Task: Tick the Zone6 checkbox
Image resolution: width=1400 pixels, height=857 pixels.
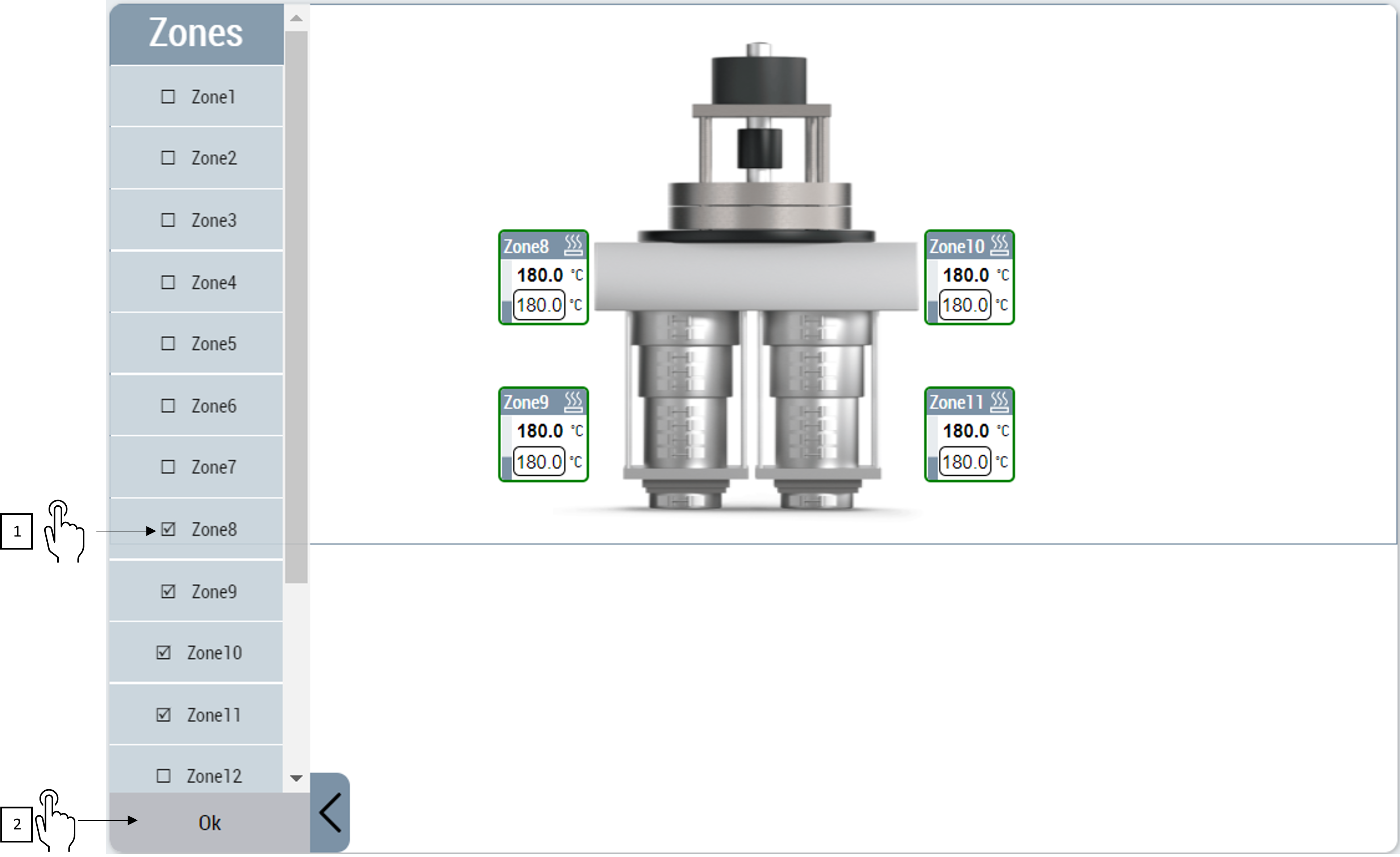Action: (x=168, y=405)
